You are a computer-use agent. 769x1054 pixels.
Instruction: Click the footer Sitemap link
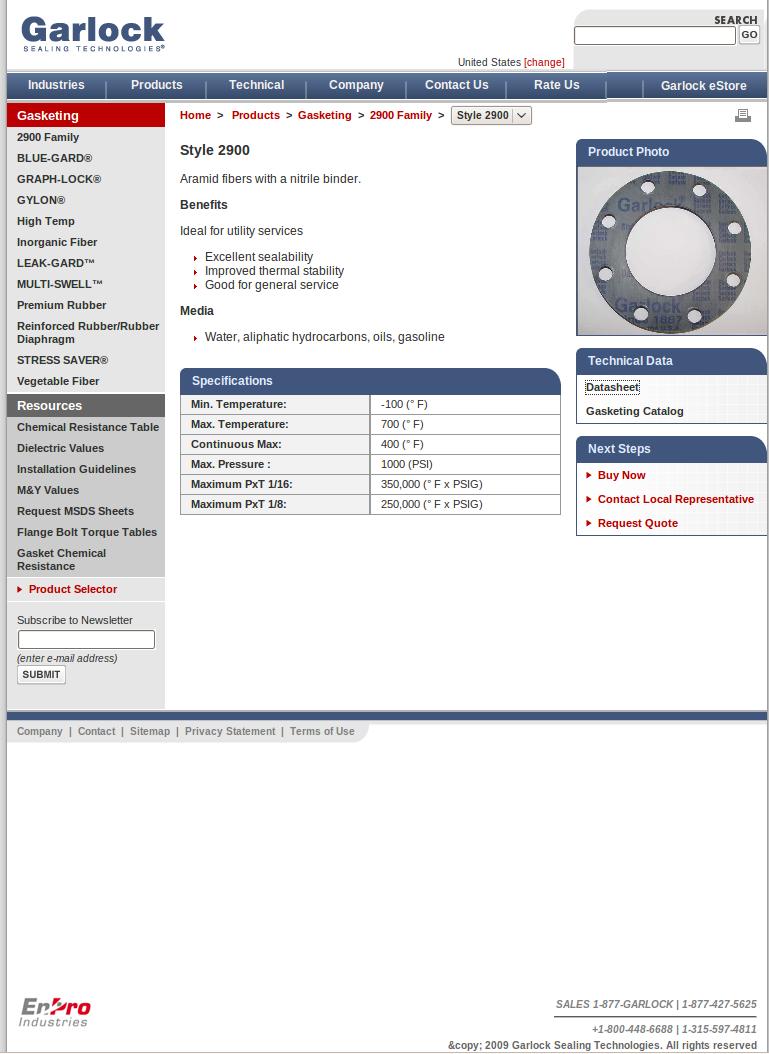tap(150, 731)
